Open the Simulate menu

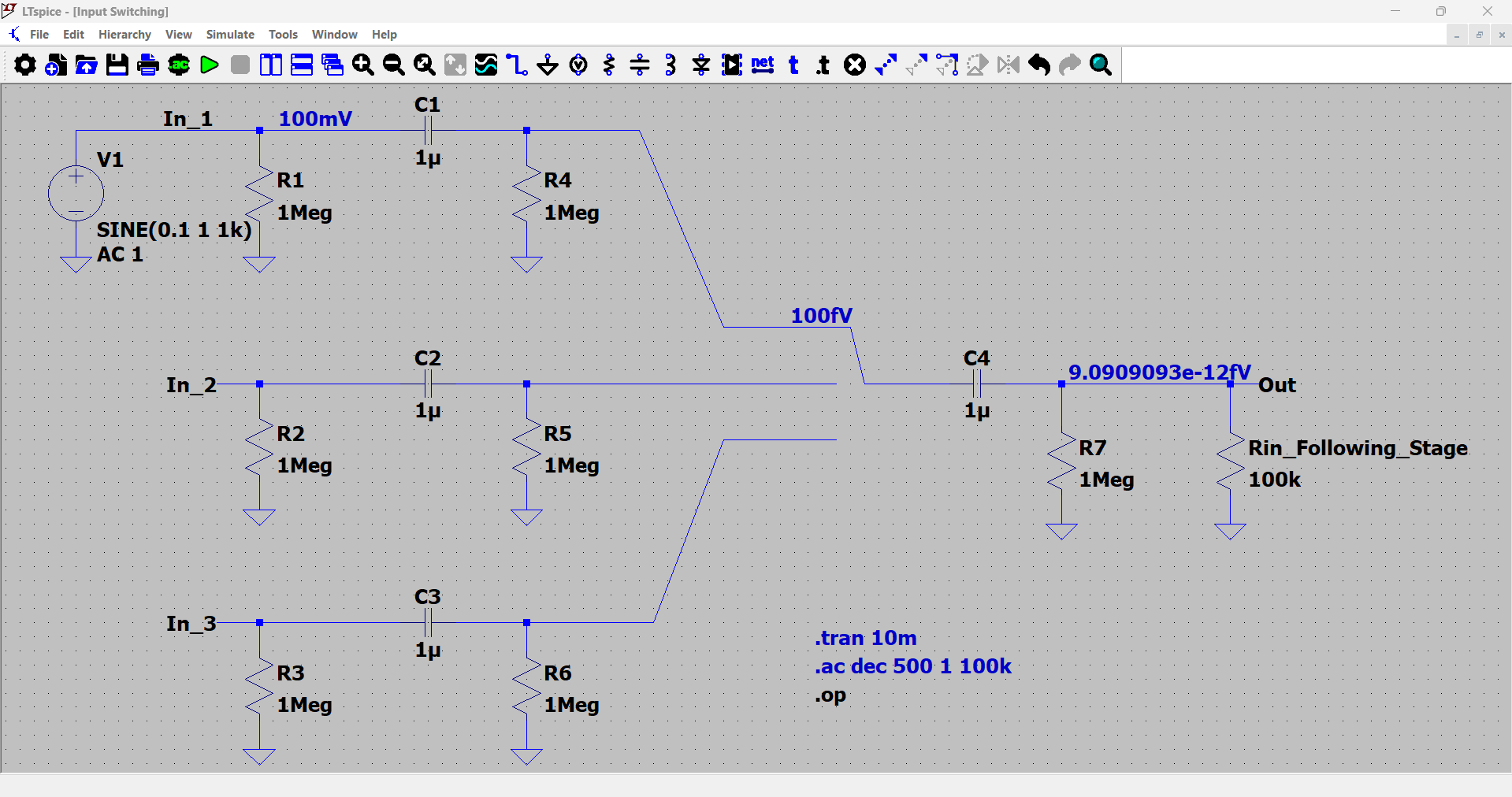(x=230, y=35)
